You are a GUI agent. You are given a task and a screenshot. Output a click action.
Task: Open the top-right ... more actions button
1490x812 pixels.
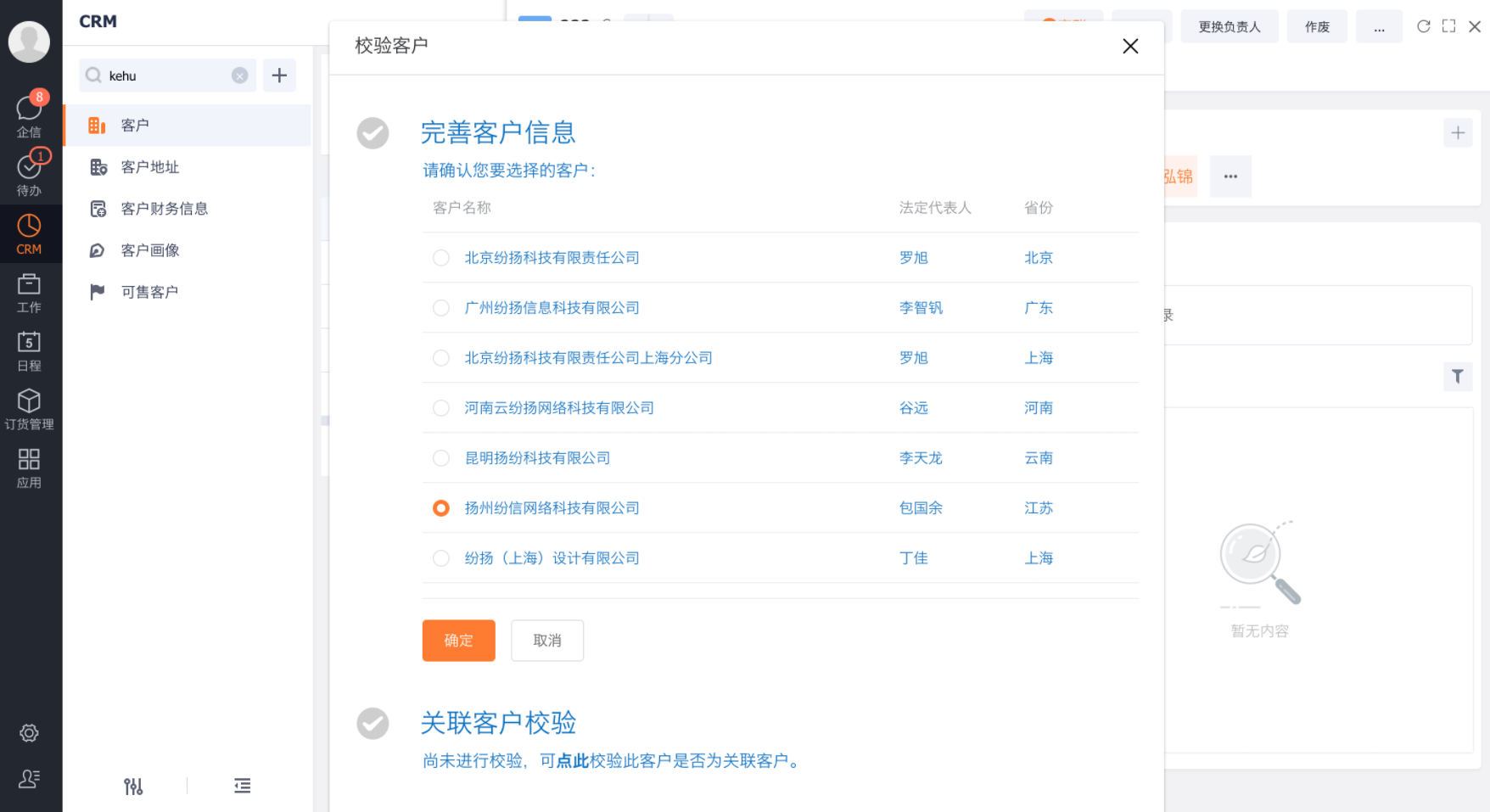click(x=1379, y=26)
